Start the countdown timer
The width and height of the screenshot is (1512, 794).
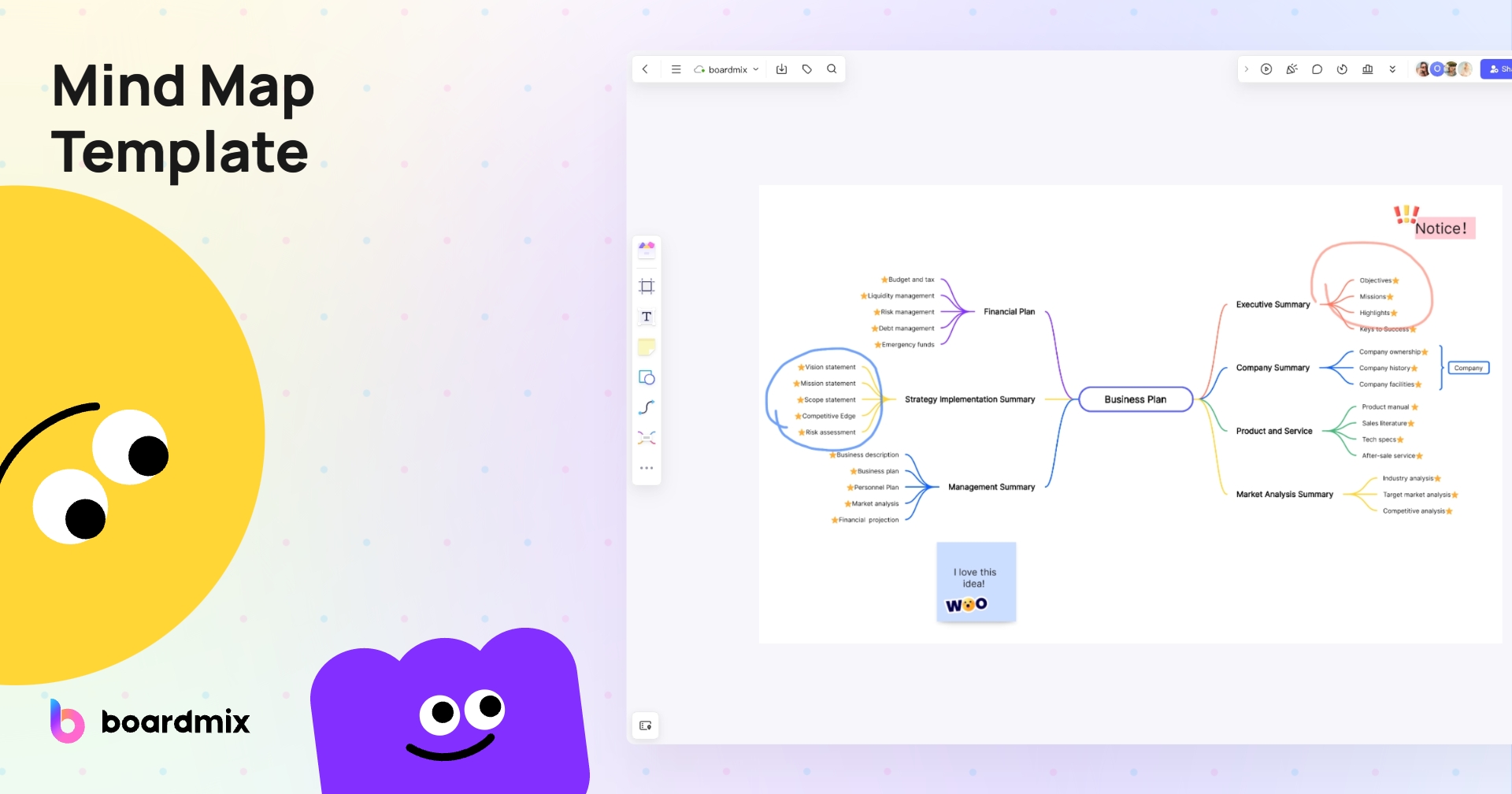point(1342,69)
